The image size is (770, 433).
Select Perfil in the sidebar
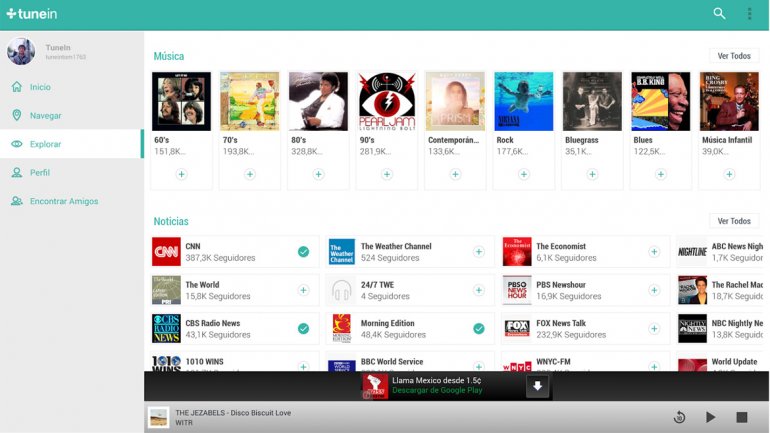(40, 173)
